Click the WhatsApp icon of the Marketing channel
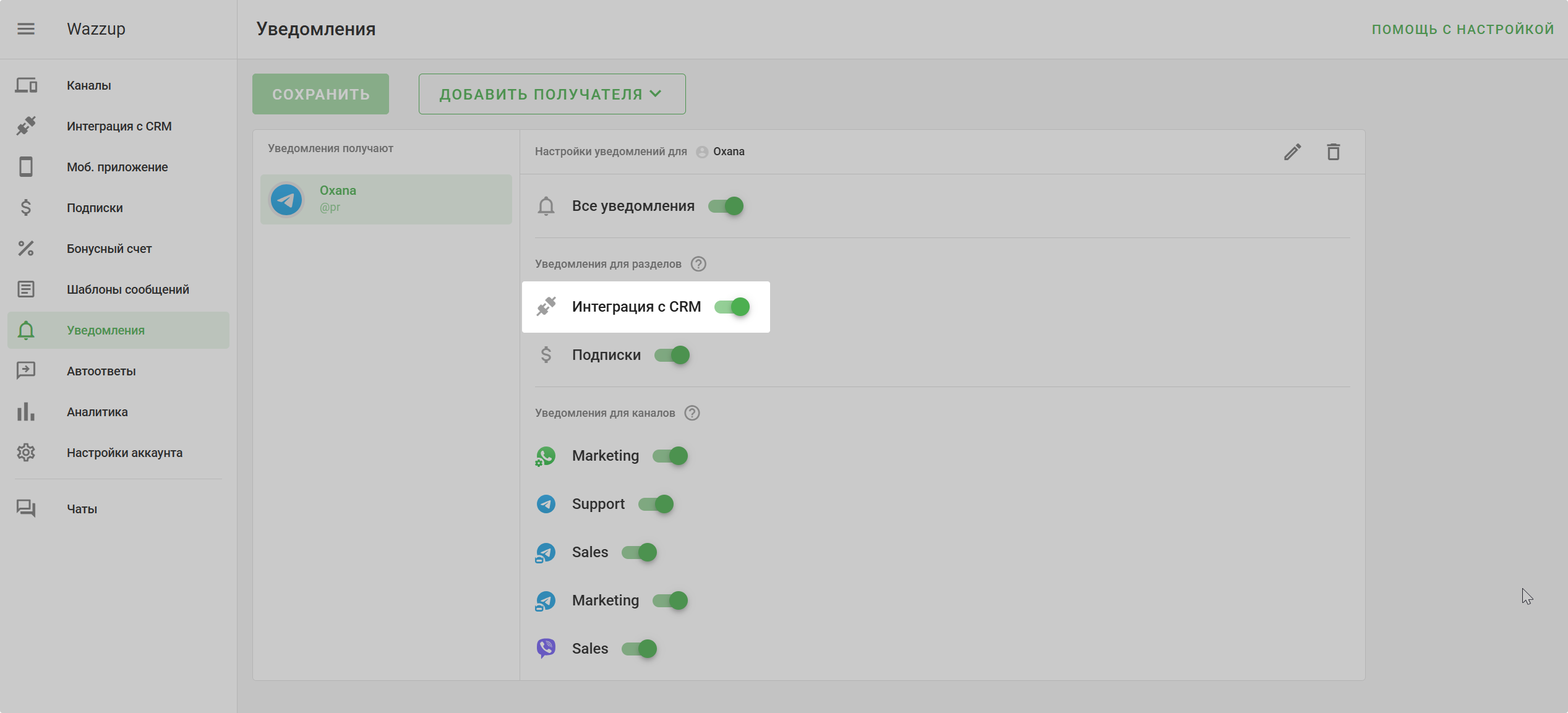Screen dimensions: 1568x713 546,456
